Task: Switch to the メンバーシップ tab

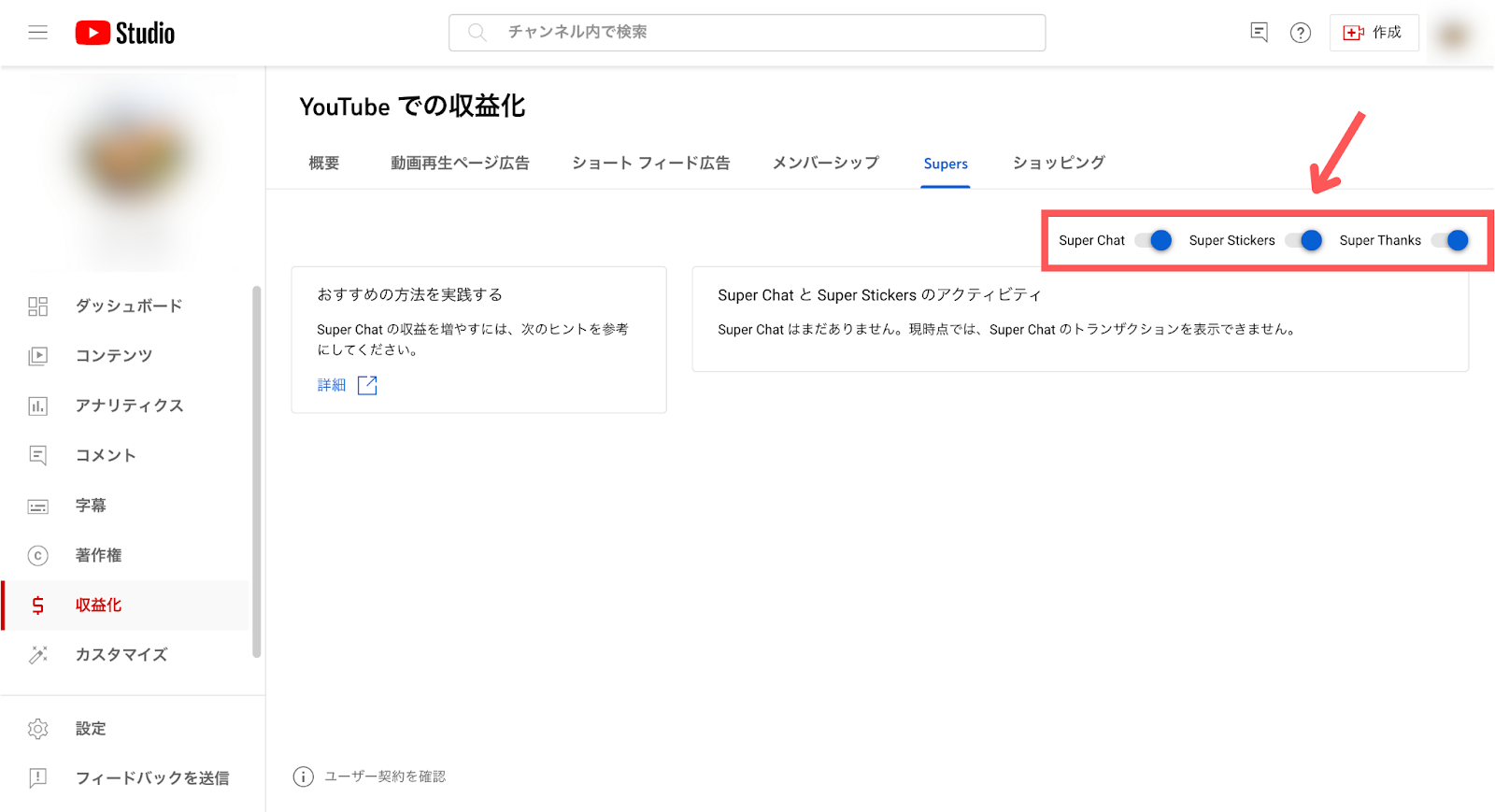Action: [x=825, y=164]
